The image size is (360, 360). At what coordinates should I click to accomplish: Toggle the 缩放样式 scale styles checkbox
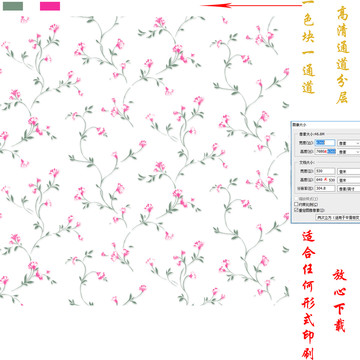pyautogui.click(x=296, y=199)
